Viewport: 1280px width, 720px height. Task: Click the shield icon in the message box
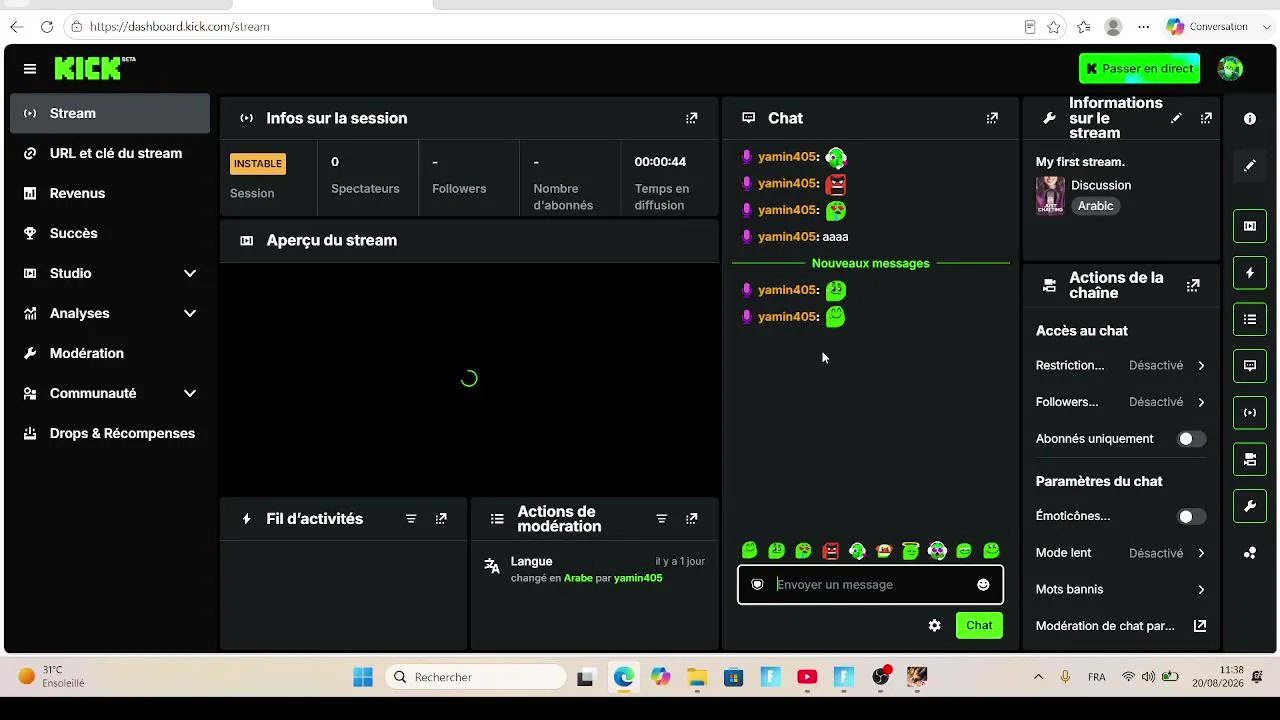(x=757, y=585)
